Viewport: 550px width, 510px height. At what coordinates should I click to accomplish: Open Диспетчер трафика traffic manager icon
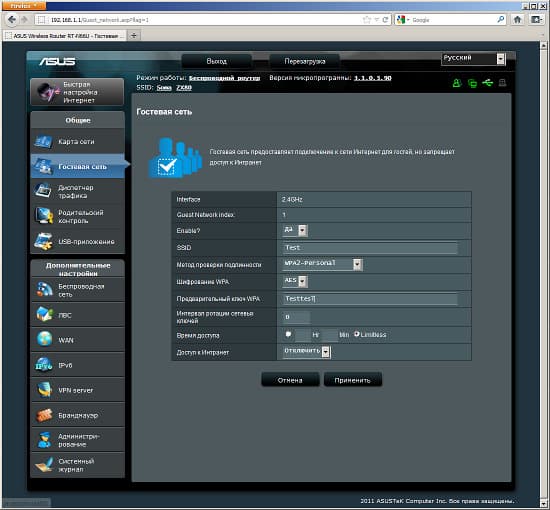[43, 191]
